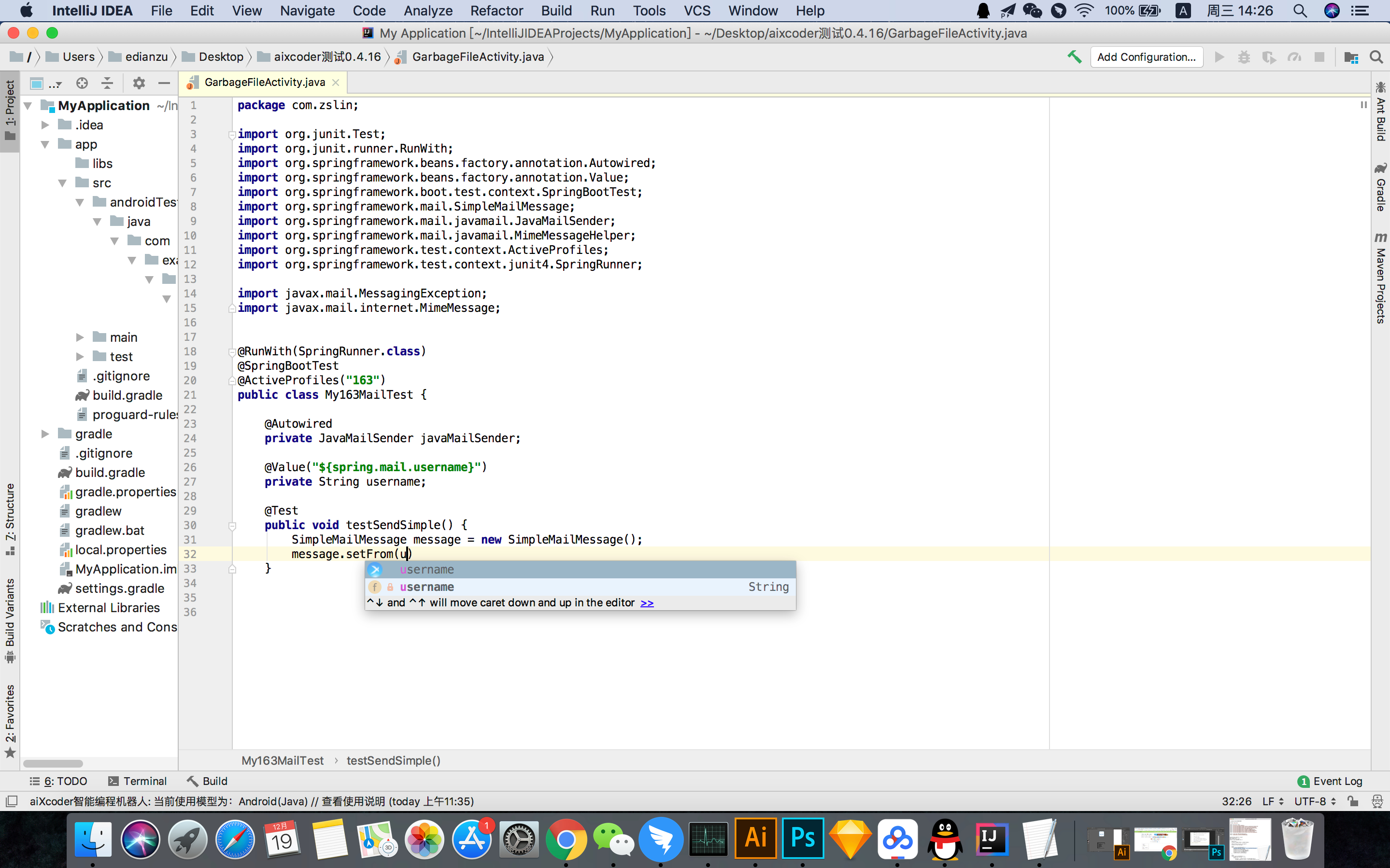
Task: Click the project panel horizontal scrollbar
Action: point(53,764)
